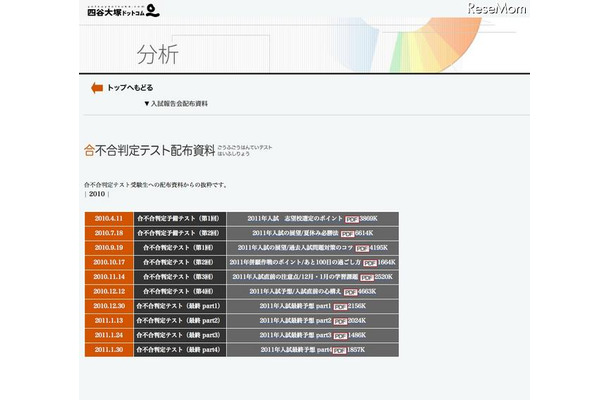Open 2011年入試最終予想 part2 link
610x400 pixels.
click(295, 321)
